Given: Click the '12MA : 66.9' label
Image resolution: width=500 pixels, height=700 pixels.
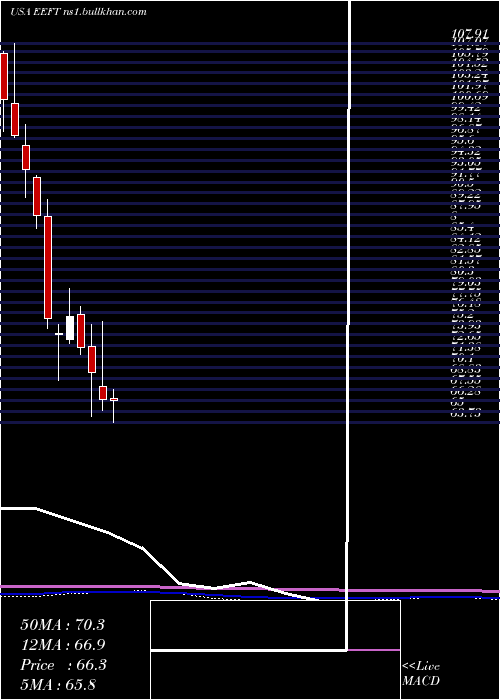Looking at the screenshot, I should tap(62, 645).
